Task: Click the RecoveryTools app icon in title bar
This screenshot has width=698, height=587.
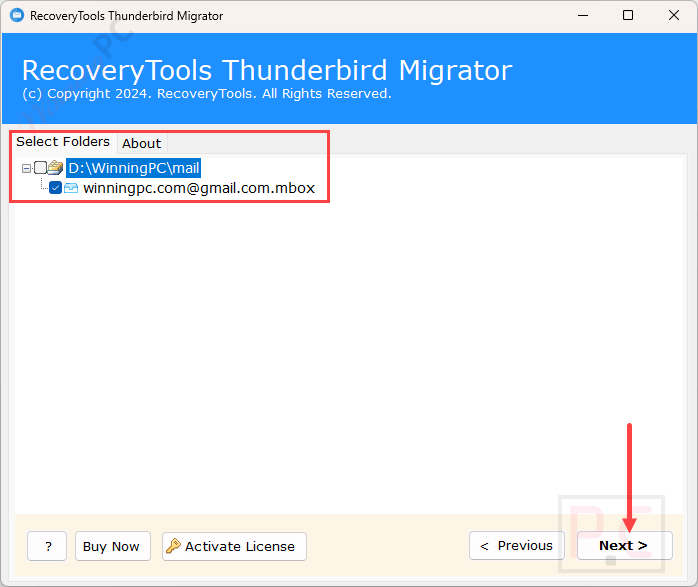Action: tap(17, 16)
